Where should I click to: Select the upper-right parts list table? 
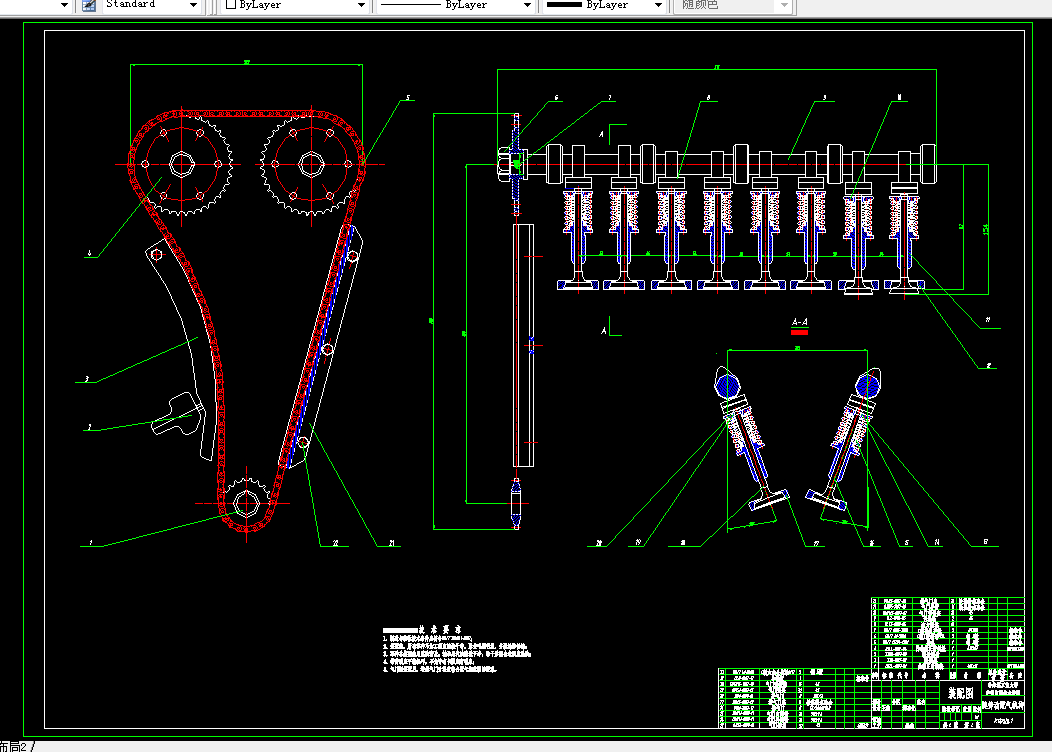pyautogui.click(x=948, y=633)
